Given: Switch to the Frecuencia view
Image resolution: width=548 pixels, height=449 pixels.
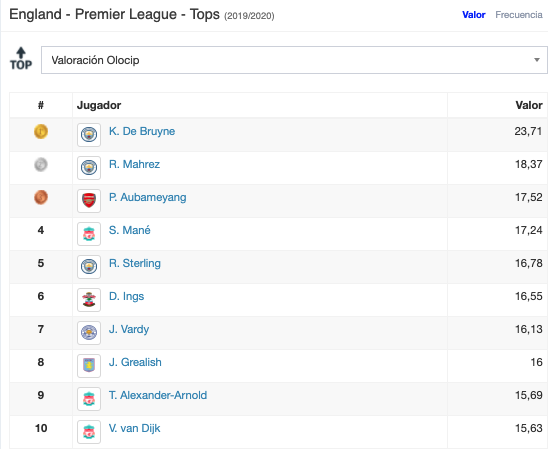Looking at the screenshot, I should 519,15.
